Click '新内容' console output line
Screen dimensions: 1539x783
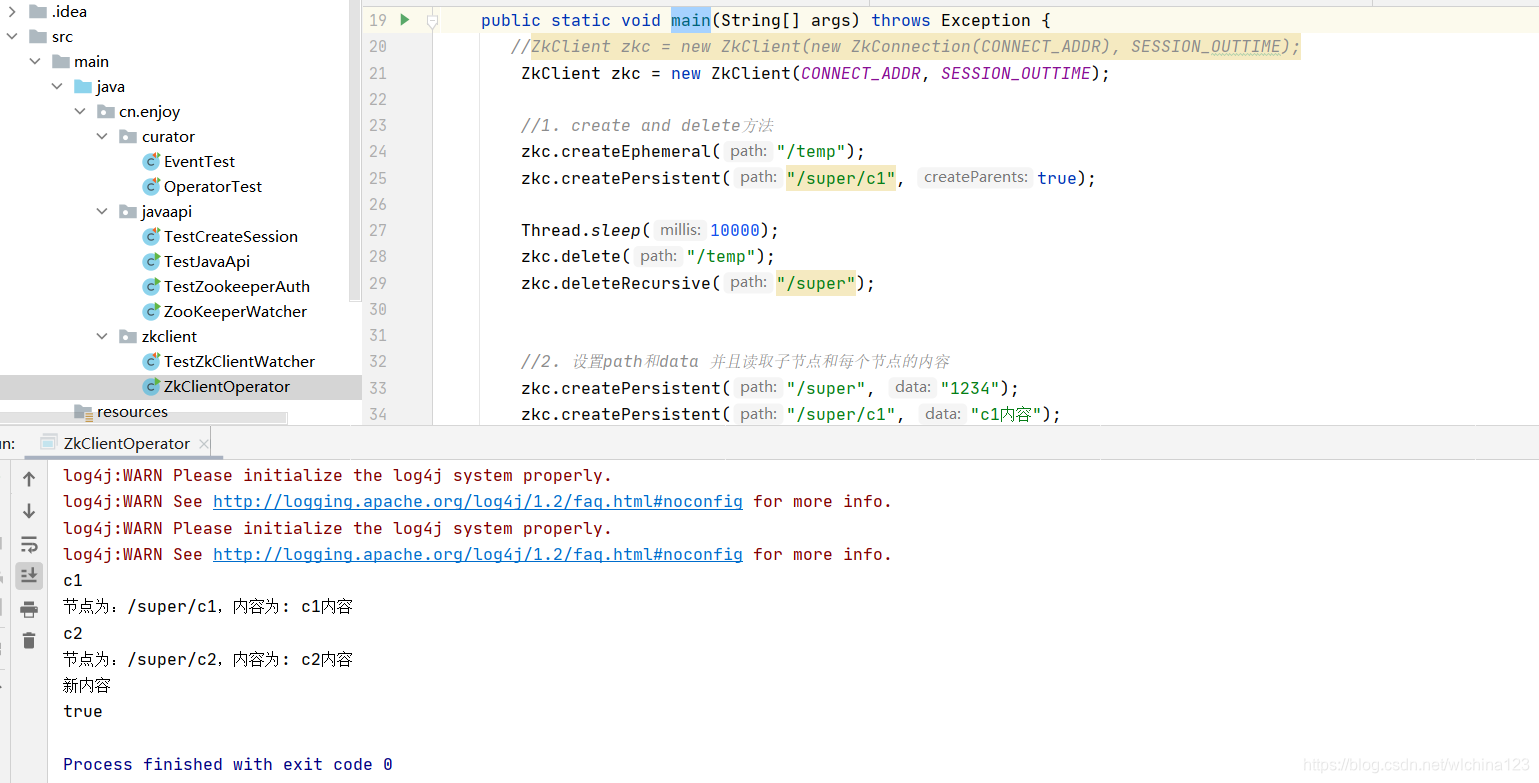[87, 685]
